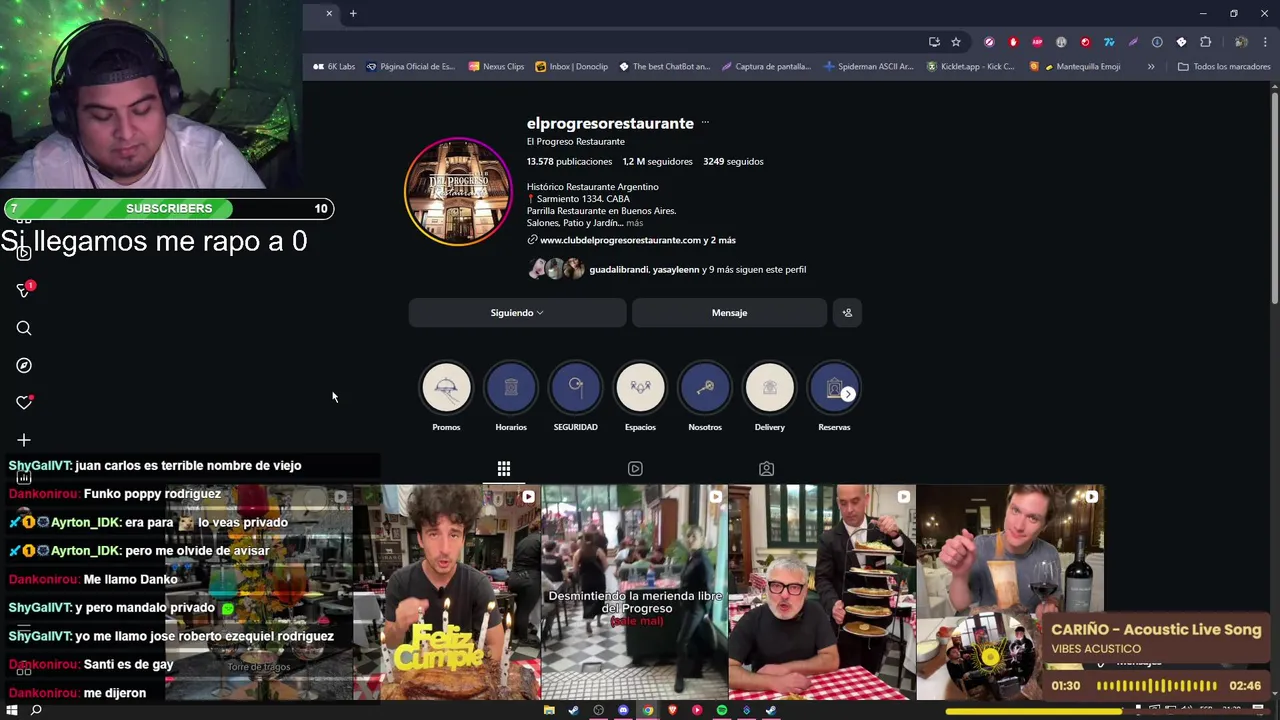This screenshot has width=1280, height=720.
Task: Open Todos los marcadores folder
Action: tap(1224, 67)
